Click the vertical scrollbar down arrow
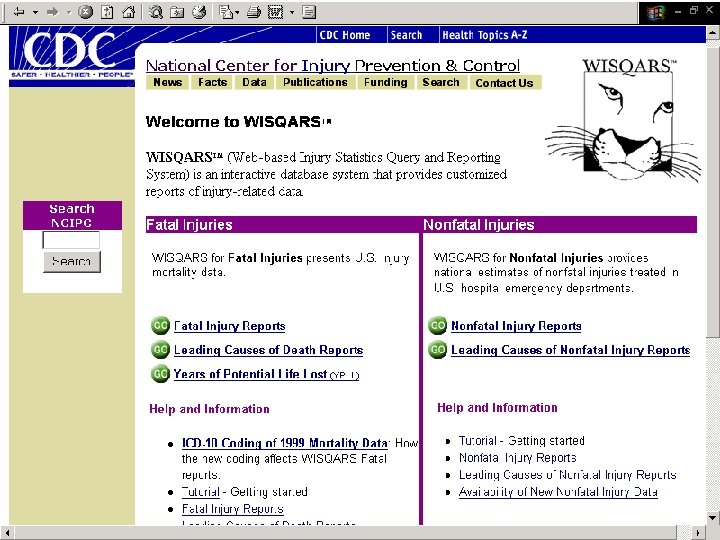This screenshot has height=540, width=720. [x=712, y=518]
